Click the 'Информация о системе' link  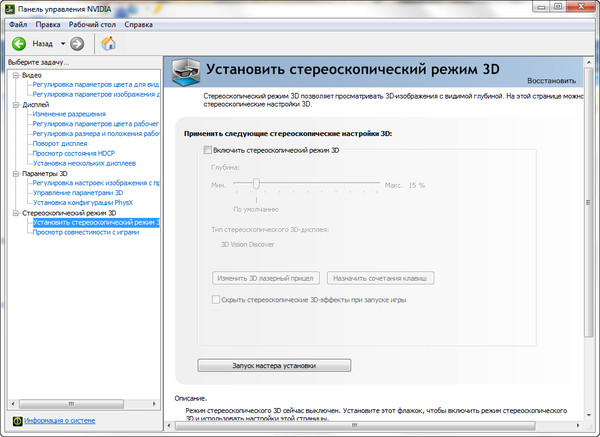tap(61, 421)
